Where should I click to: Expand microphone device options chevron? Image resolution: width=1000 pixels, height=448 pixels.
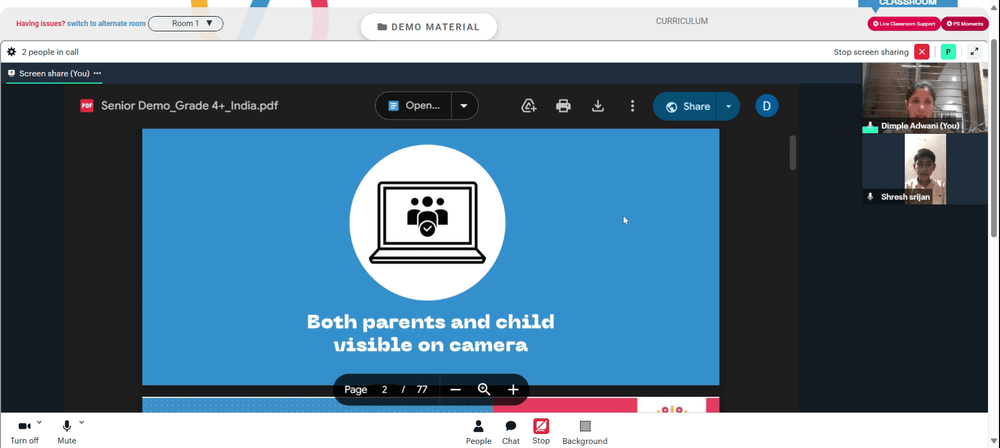(81, 422)
